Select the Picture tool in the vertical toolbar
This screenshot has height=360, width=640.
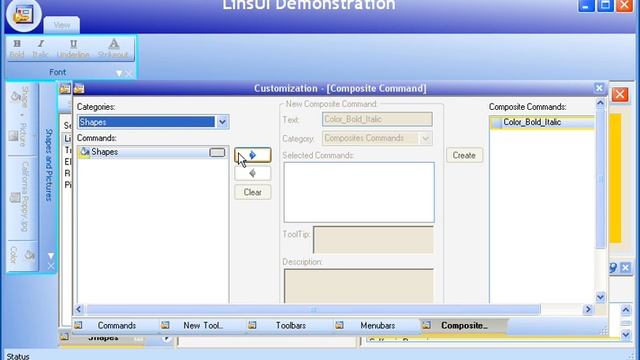pos(19,135)
